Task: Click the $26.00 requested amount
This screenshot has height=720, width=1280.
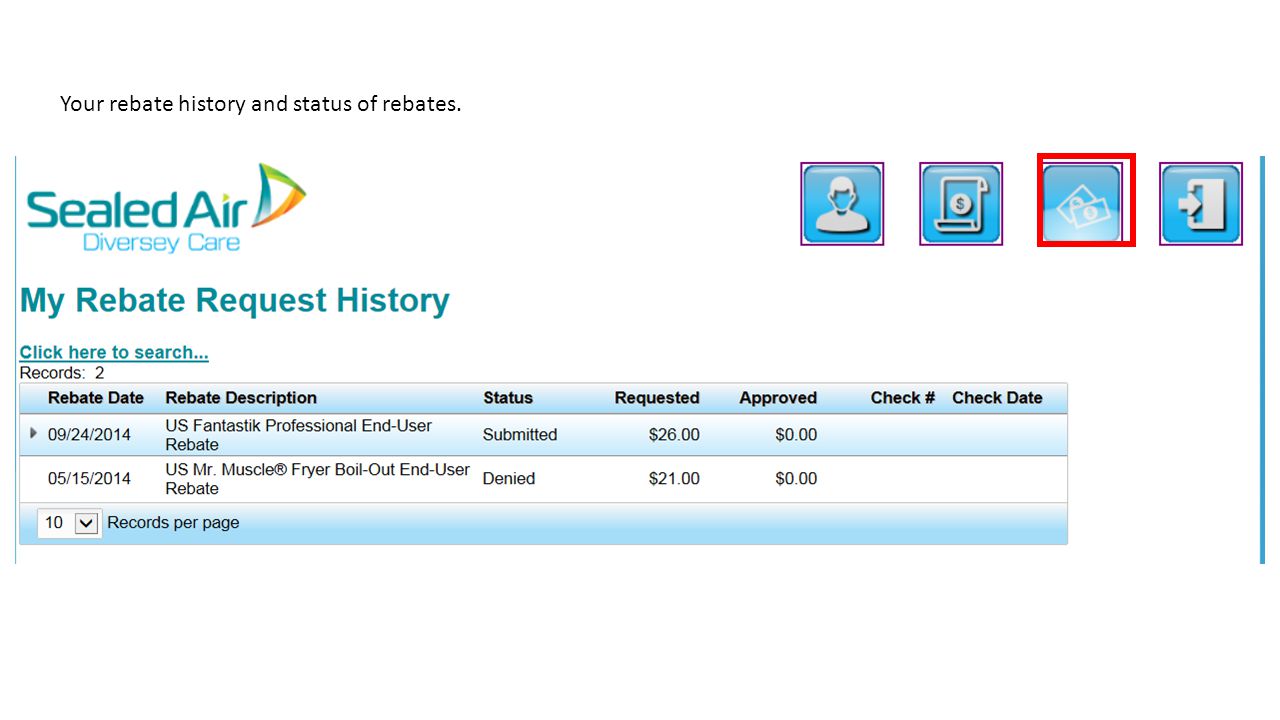Action: click(x=674, y=435)
